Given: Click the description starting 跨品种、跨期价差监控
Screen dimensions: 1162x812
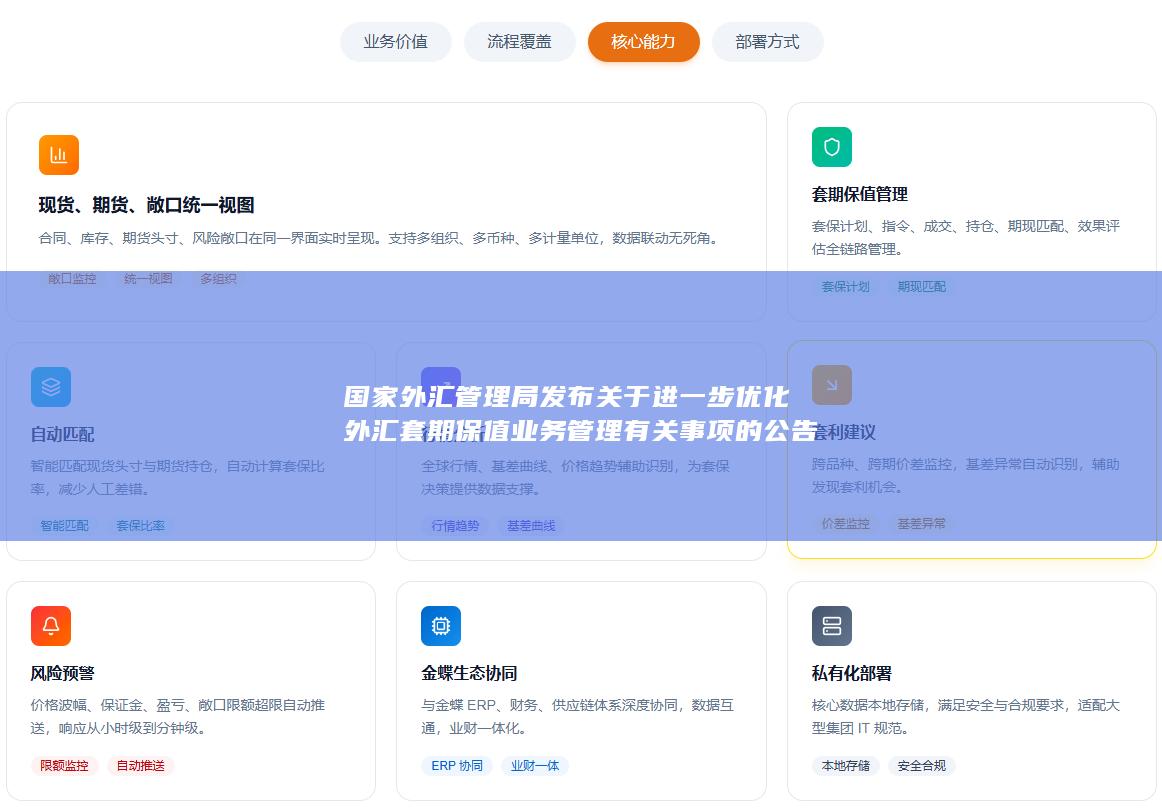Looking at the screenshot, I should tap(966, 476).
